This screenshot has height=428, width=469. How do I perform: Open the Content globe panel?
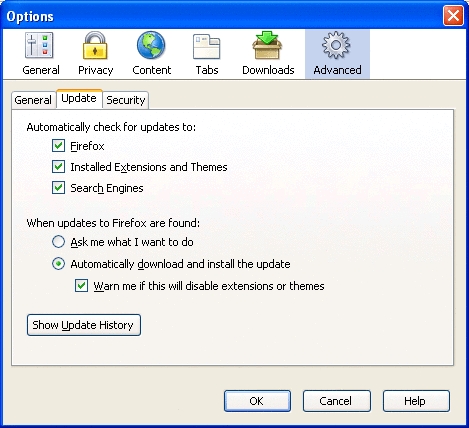tap(152, 54)
